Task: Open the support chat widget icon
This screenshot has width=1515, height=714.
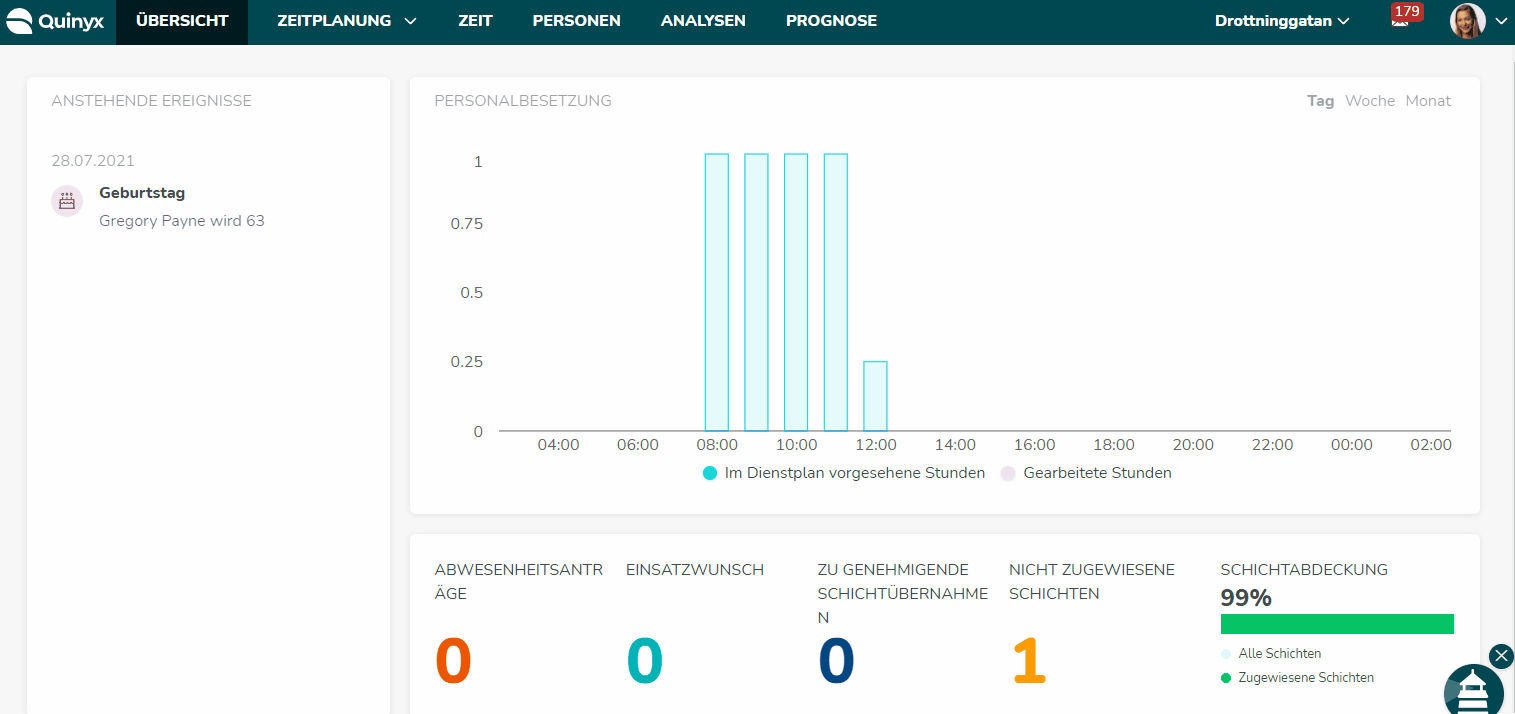Action: (x=1474, y=691)
